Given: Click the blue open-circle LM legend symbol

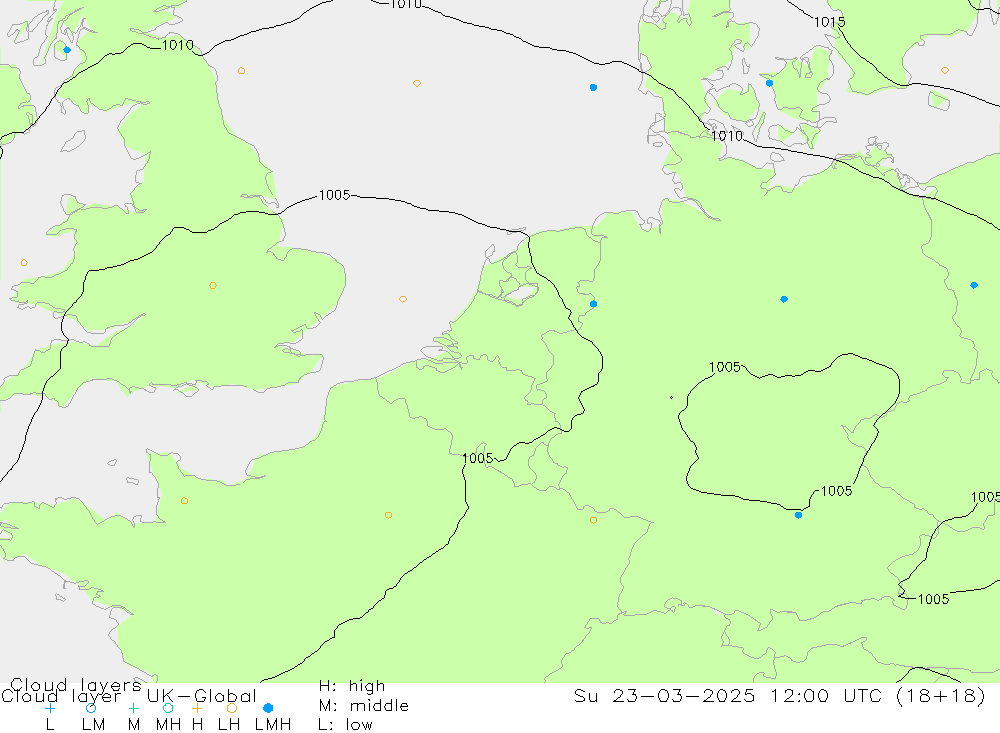Looking at the screenshot, I should pos(91,708).
